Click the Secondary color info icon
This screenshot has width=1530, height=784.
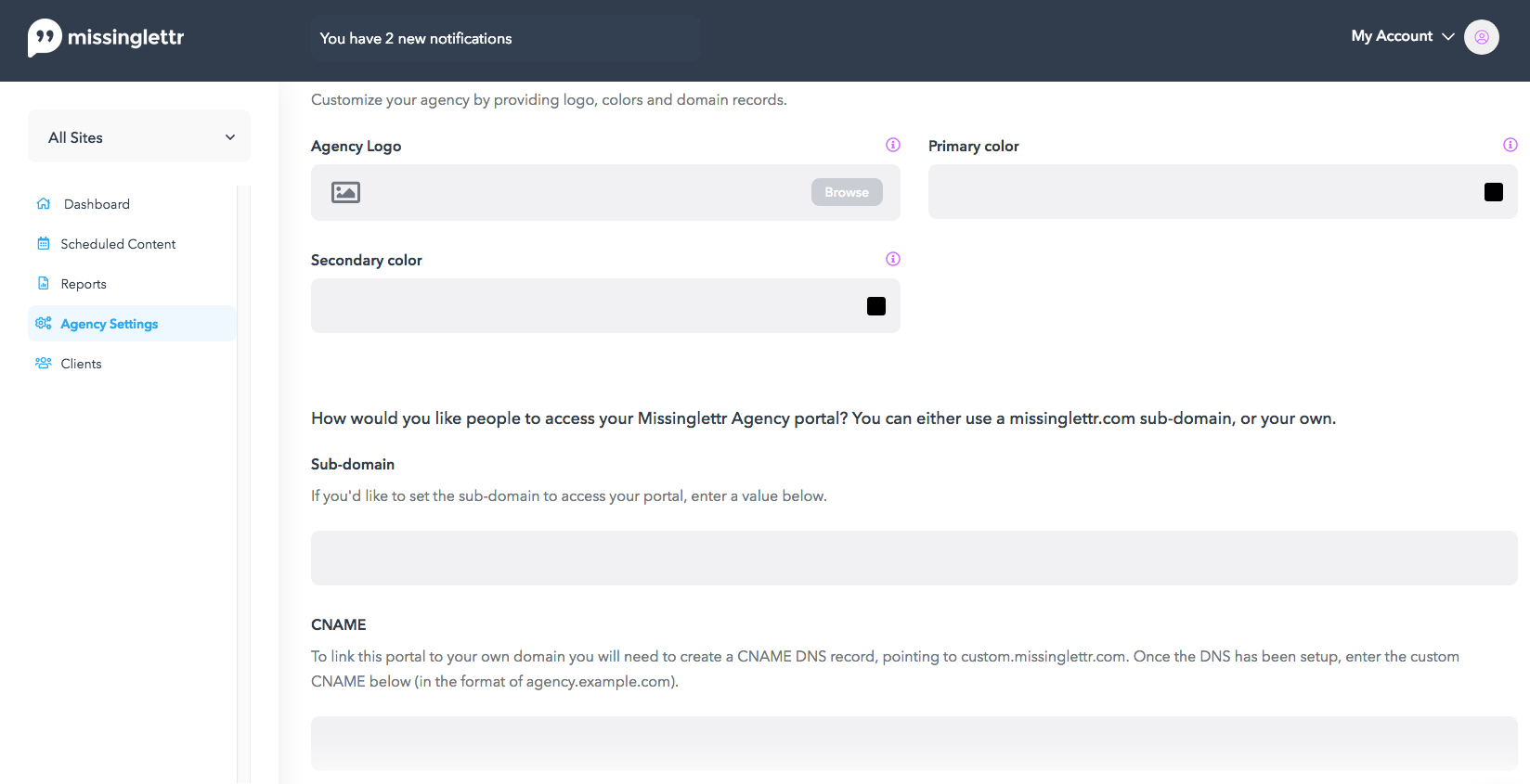[893, 259]
